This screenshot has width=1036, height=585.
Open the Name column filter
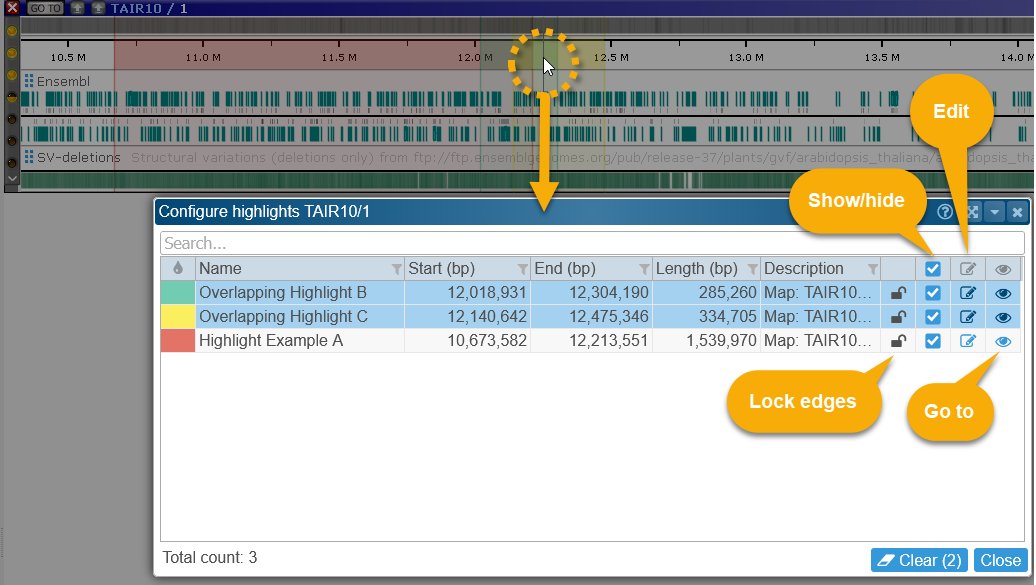pos(397,269)
